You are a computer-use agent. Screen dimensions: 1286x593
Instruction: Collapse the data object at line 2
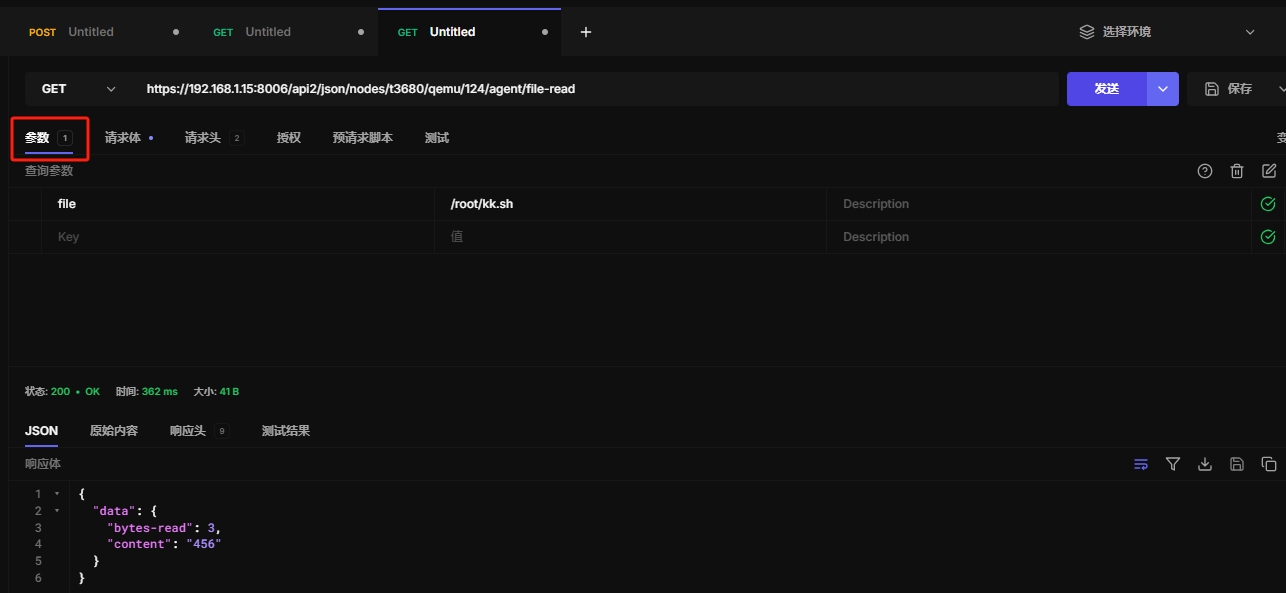pyautogui.click(x=57, y=511)
